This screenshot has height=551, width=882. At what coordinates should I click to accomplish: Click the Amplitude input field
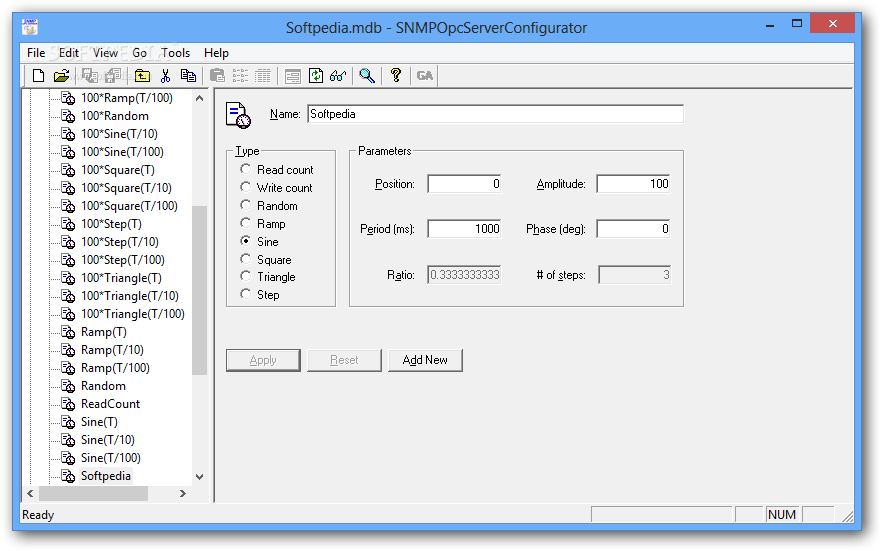(633, 184)
